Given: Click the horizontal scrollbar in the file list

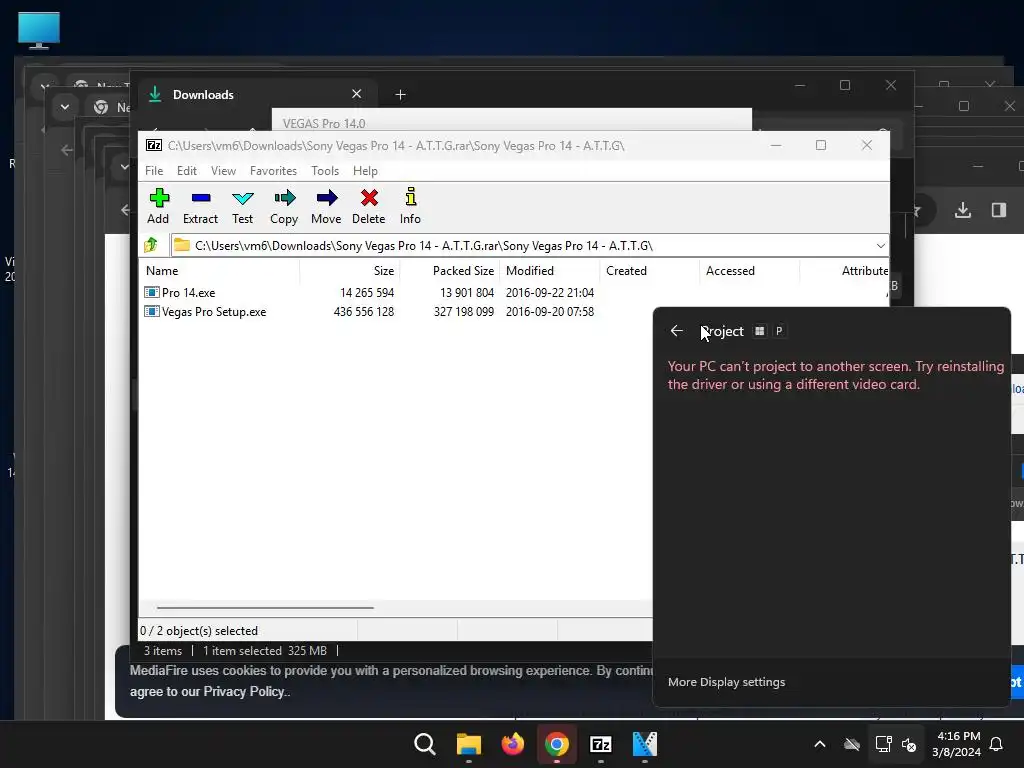Looking at the screenshot, I should click(x=265, y=607).
